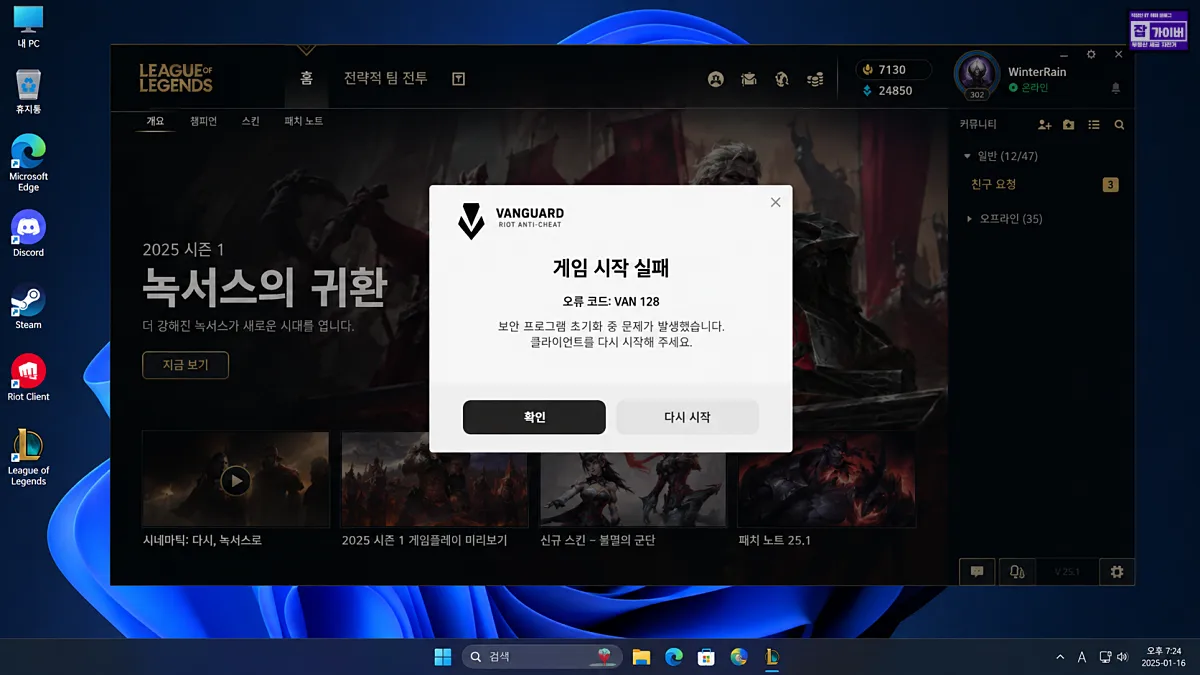
Task: Open client settings gear near window controls
Action: pyautogui.click(x=1091, y=54)
